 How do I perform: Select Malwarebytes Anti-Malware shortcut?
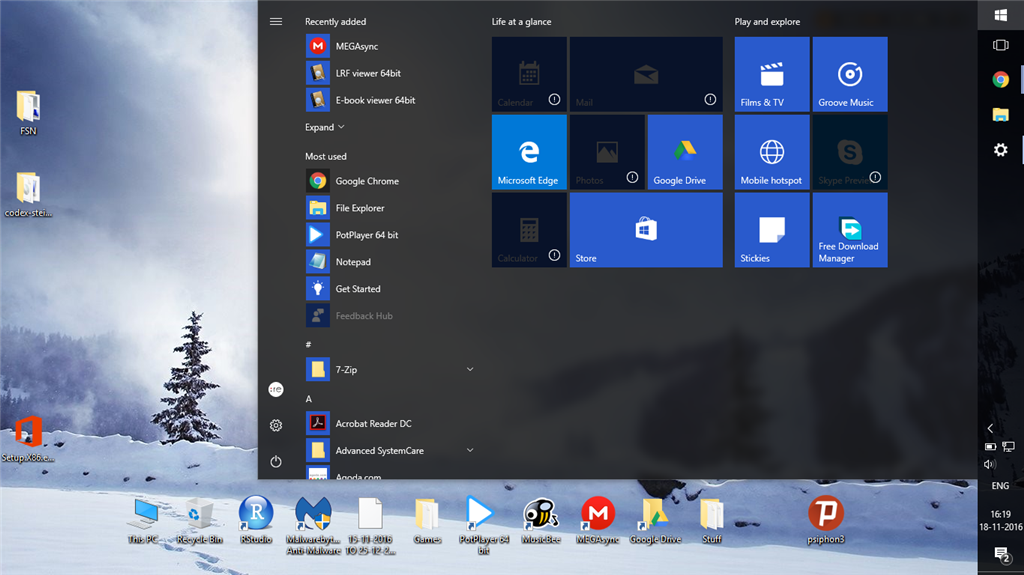click(313, 525)
